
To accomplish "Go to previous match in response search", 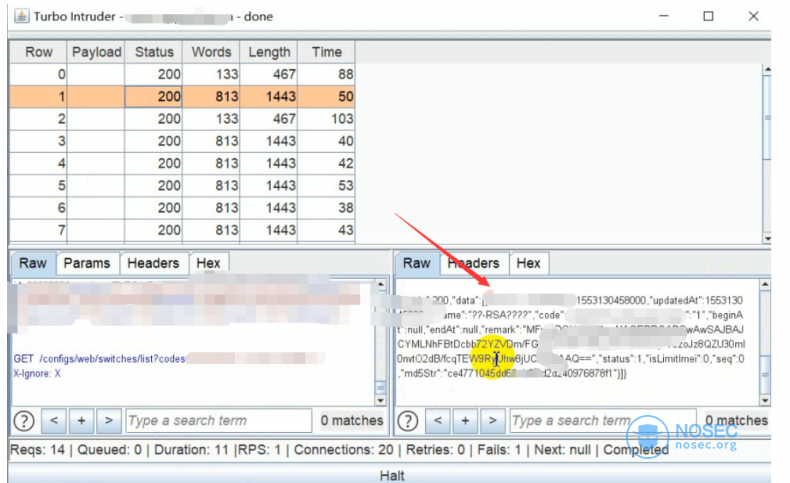I will coord(438,421).
